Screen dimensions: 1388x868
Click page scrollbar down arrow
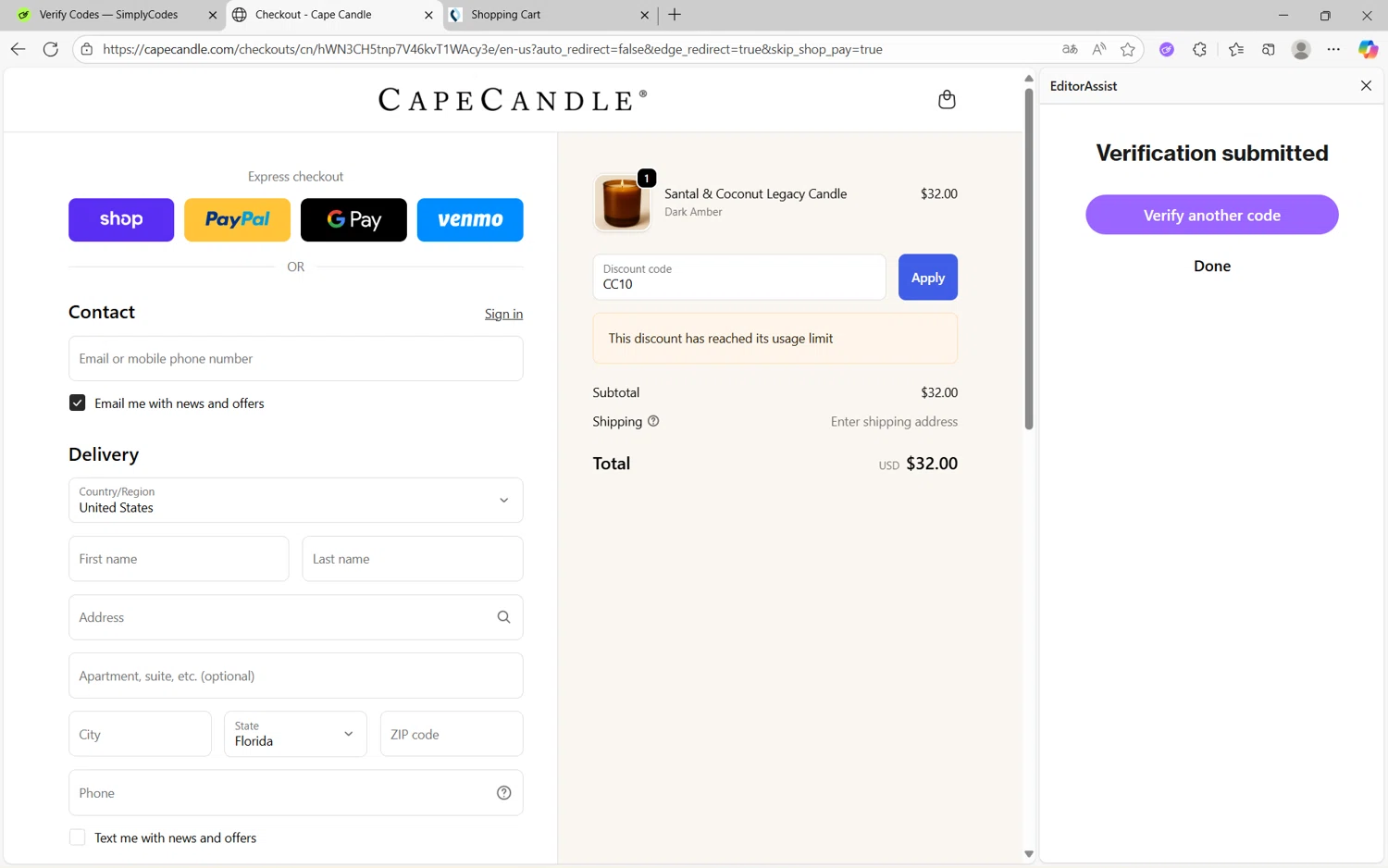point(1028,854)
